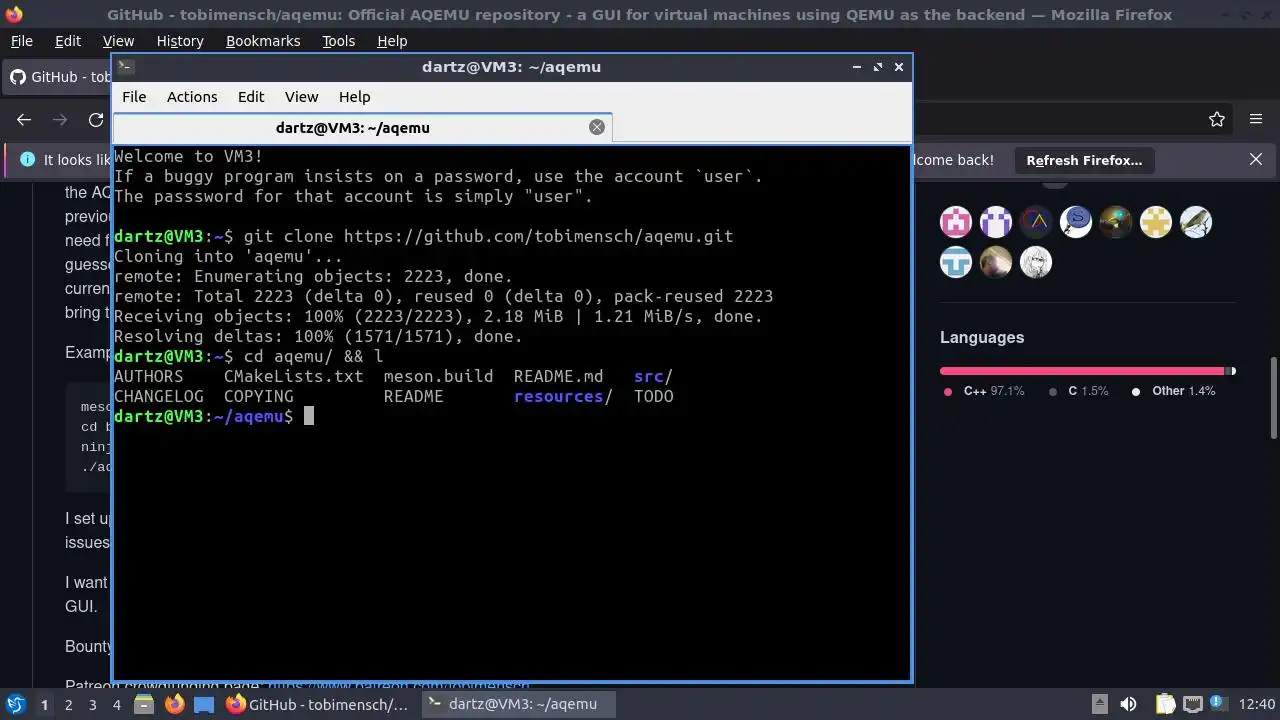This screenshot has width=1280, height=720.
Task: Open the blue S logo contributor avatar
Action: point(1076,222)
